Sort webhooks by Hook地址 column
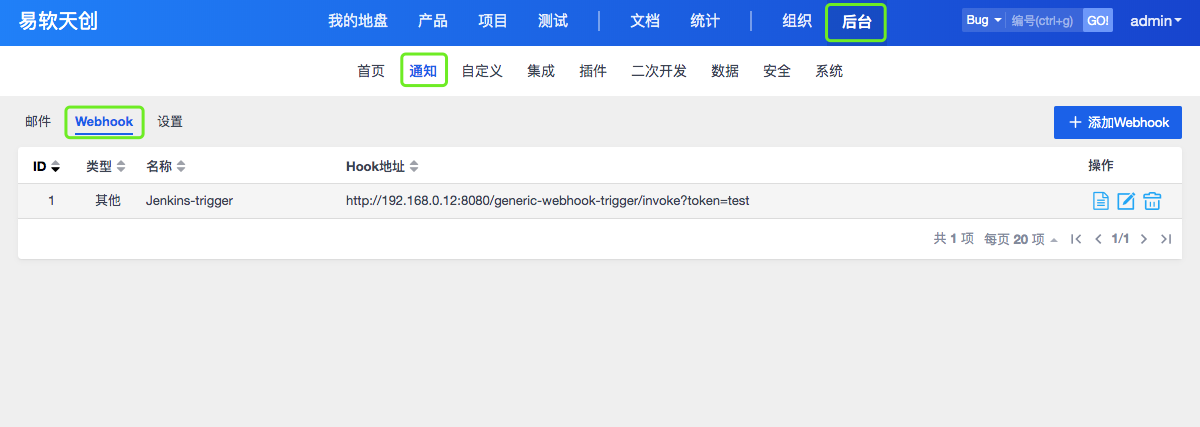The image size is (1200, 427). 382,166
